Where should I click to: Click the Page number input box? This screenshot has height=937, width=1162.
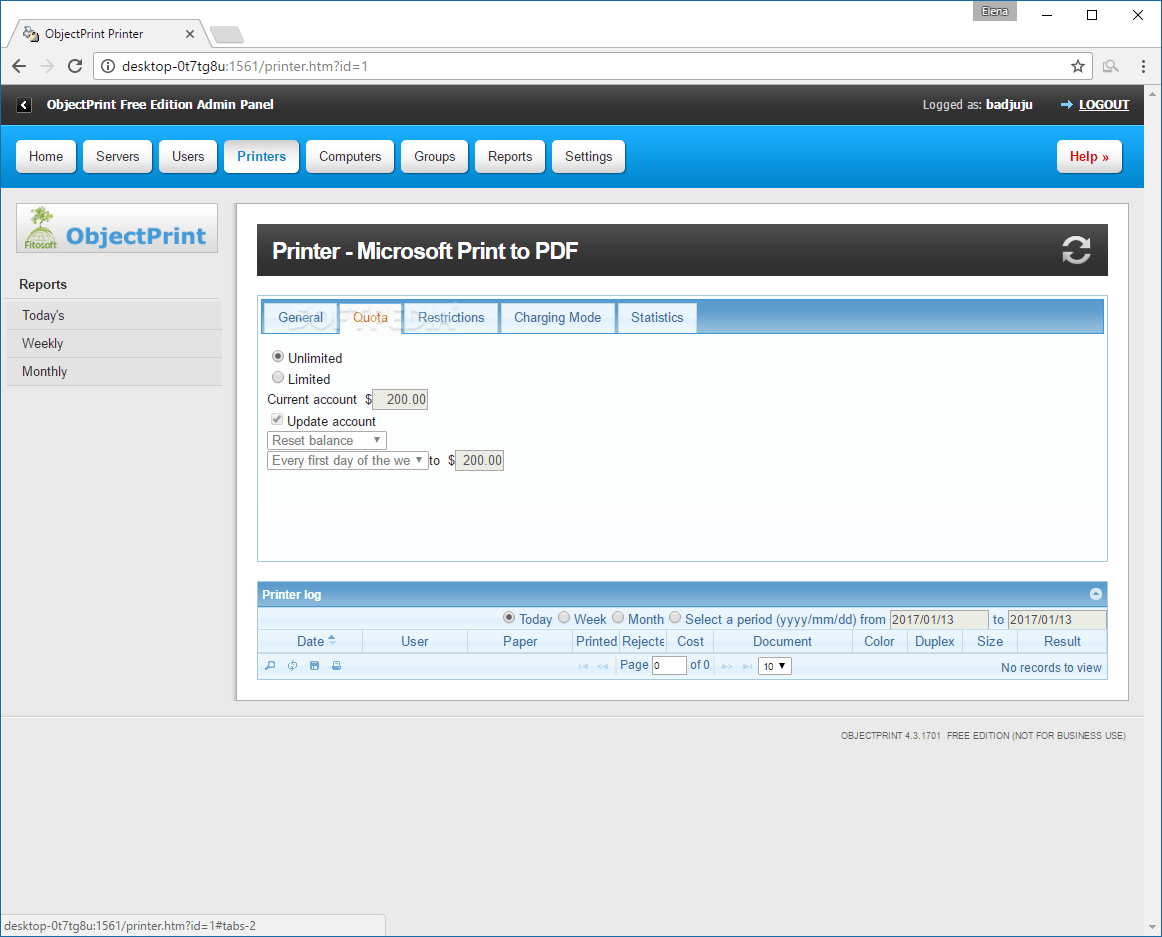click(669, 665)
